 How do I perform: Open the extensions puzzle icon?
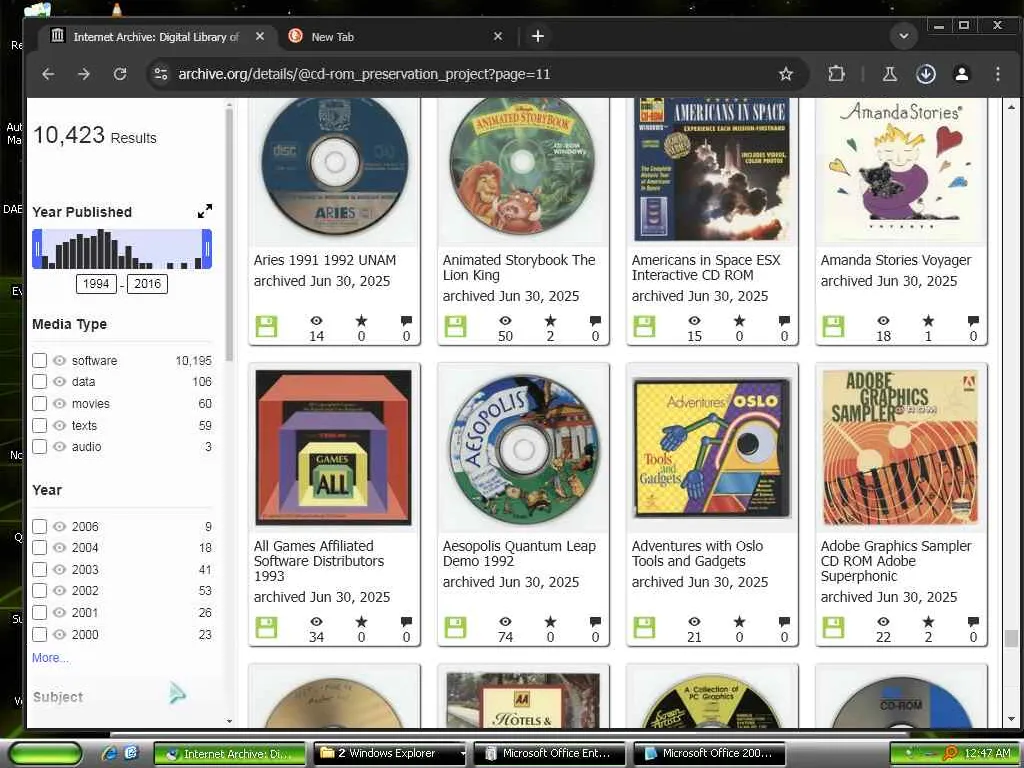pos(836,74)
